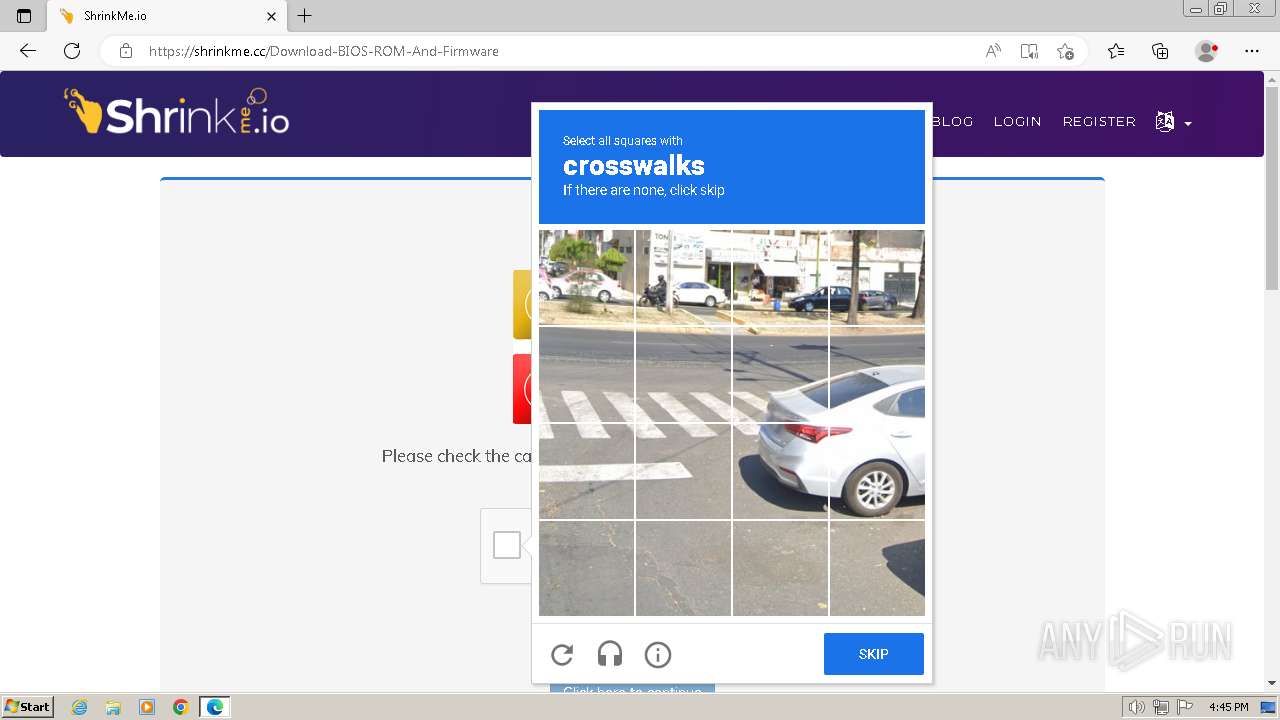Click the ShrinkMe.io logo

[x=177, y=112]
